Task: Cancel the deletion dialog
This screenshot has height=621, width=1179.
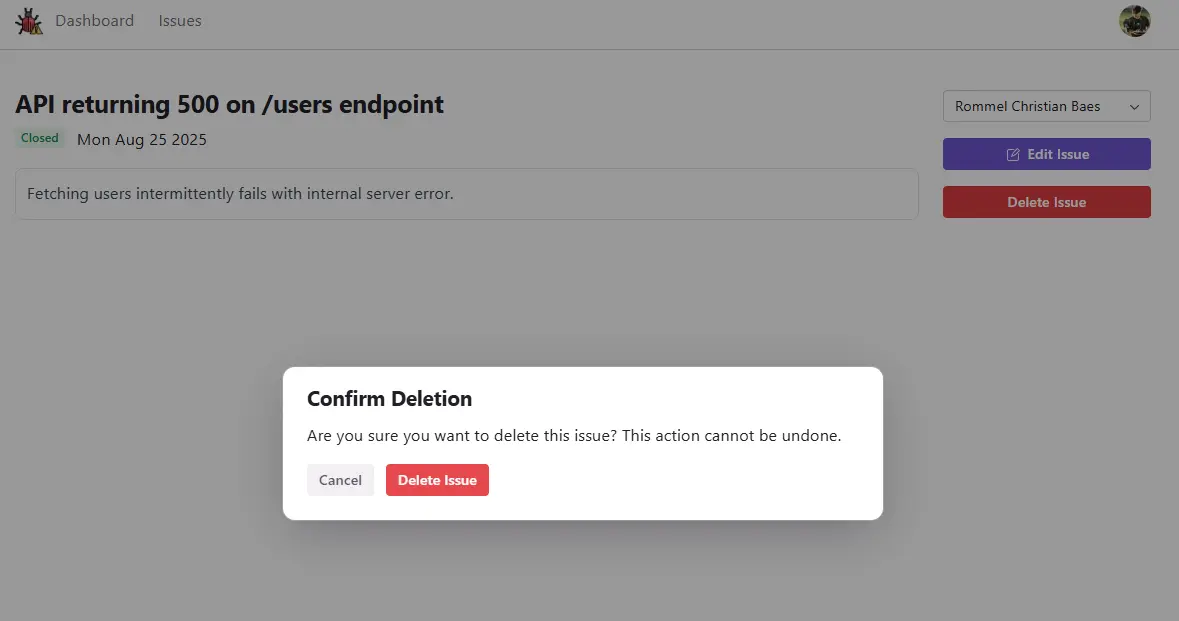Action: pos(340,480)
